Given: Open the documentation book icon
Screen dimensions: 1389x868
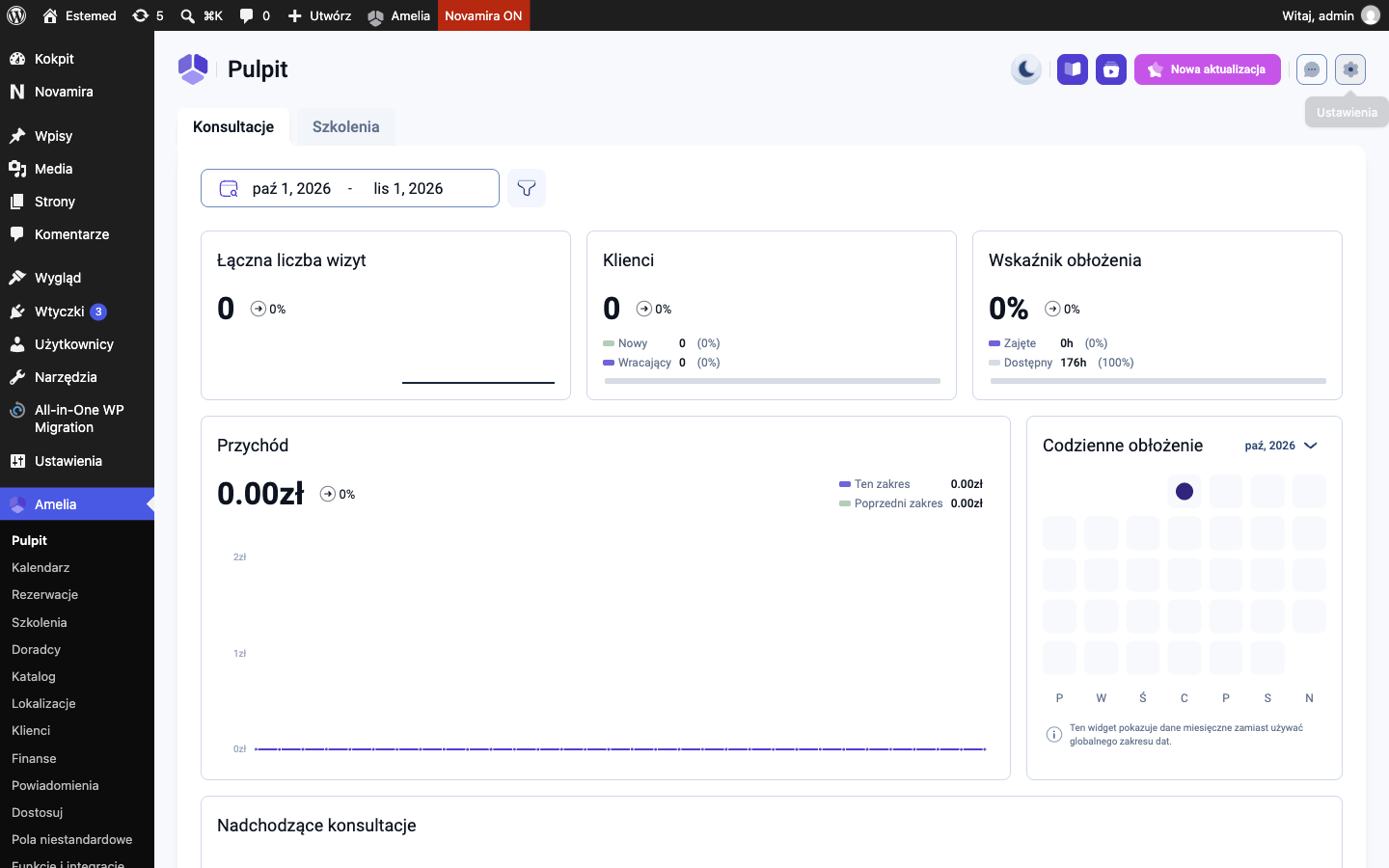Looking at the screenshot, I should [x=1073, y=69].
